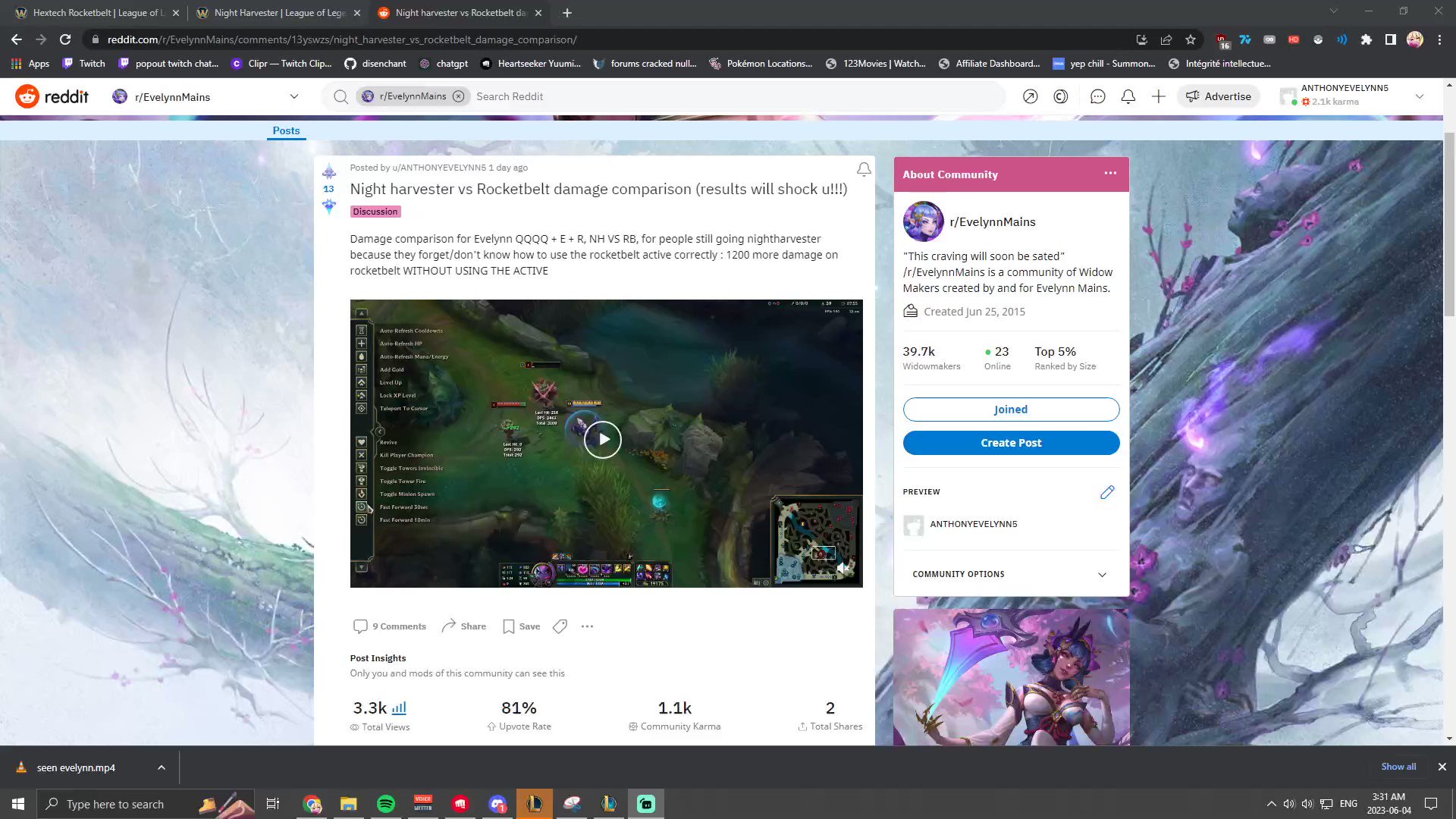This screenshot has width=1456, height=819.
Task: Switch to Posts tab
Action: (286, 130)
